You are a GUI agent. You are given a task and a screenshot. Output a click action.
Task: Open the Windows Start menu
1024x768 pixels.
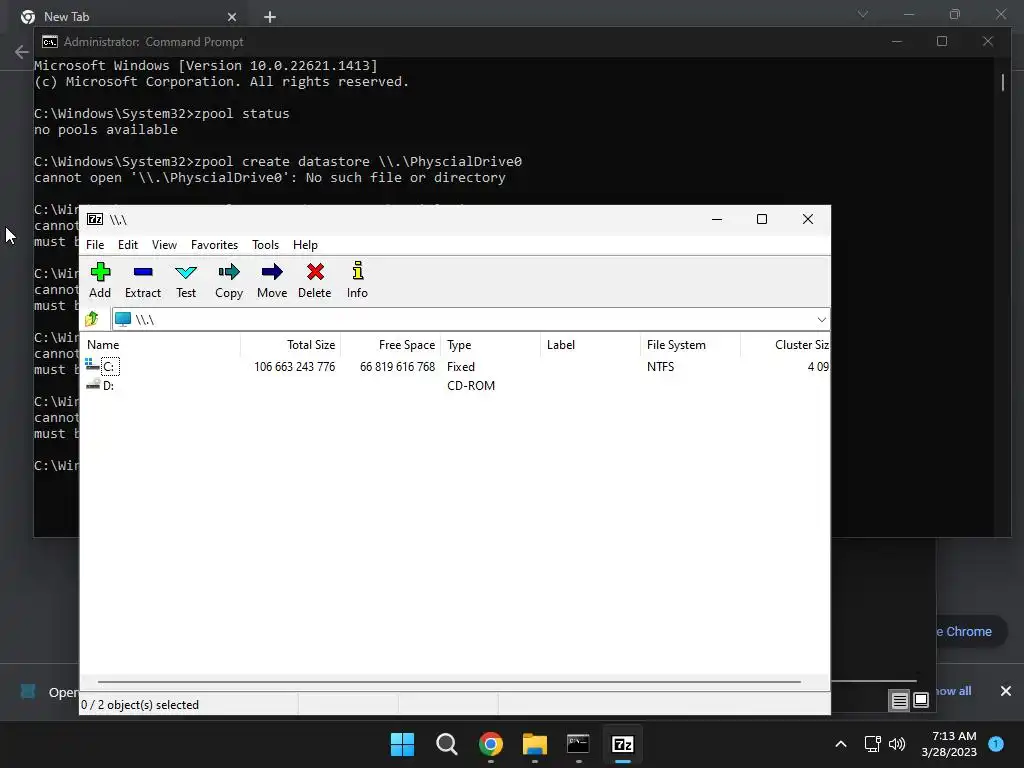(x=402, y=744)
